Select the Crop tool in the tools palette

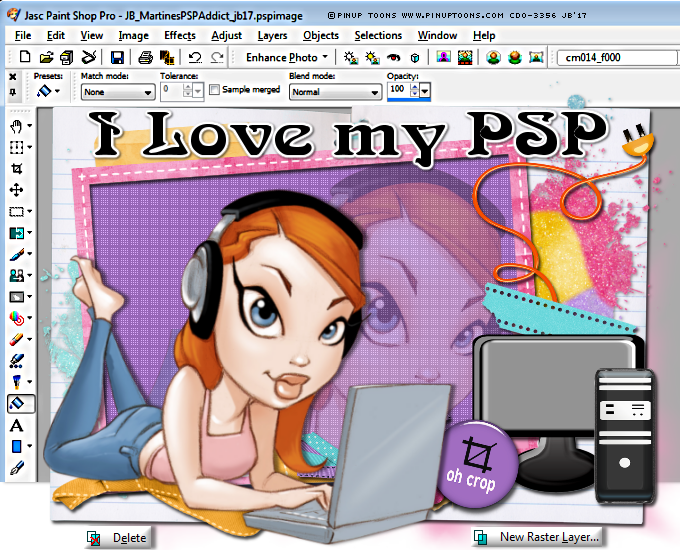click(x=17, y=168)
